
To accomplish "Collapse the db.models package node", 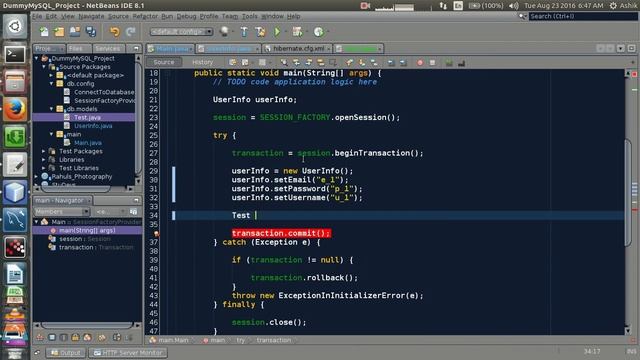I will coord(52,109).
